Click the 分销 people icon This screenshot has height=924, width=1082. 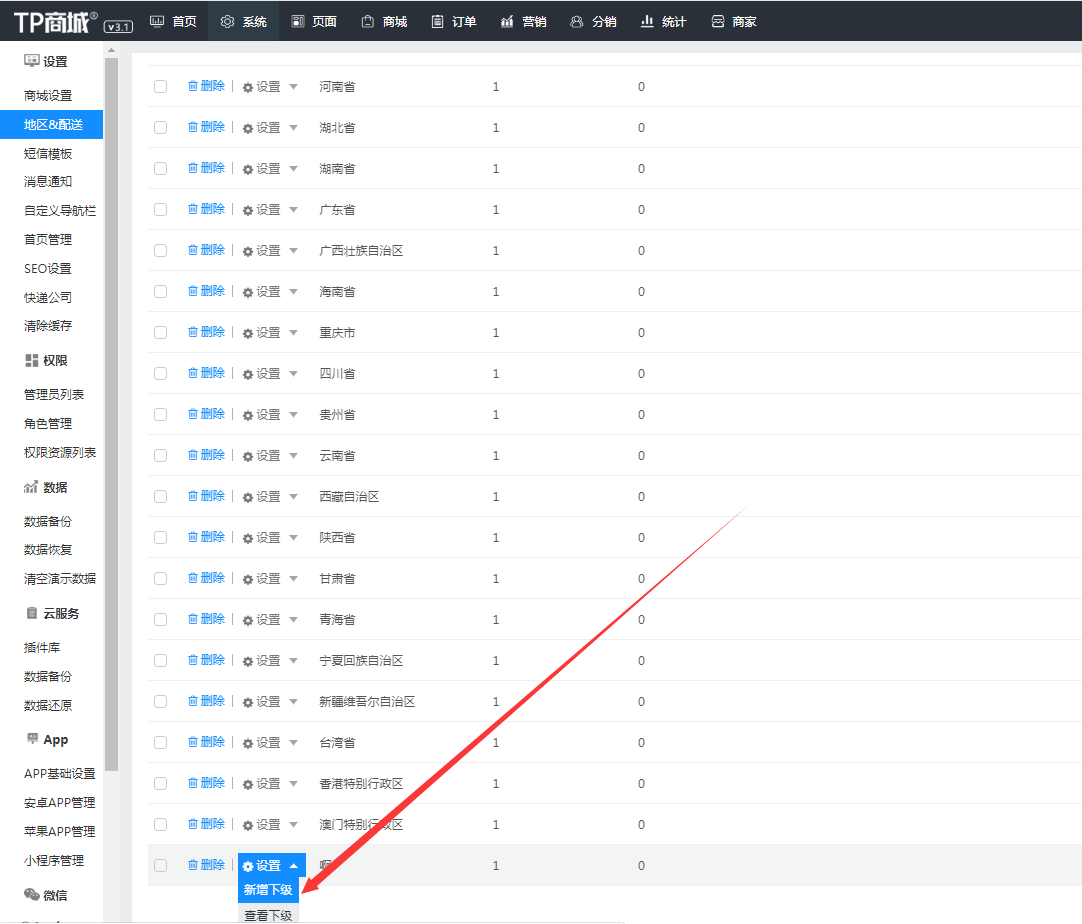pos(576,21)
